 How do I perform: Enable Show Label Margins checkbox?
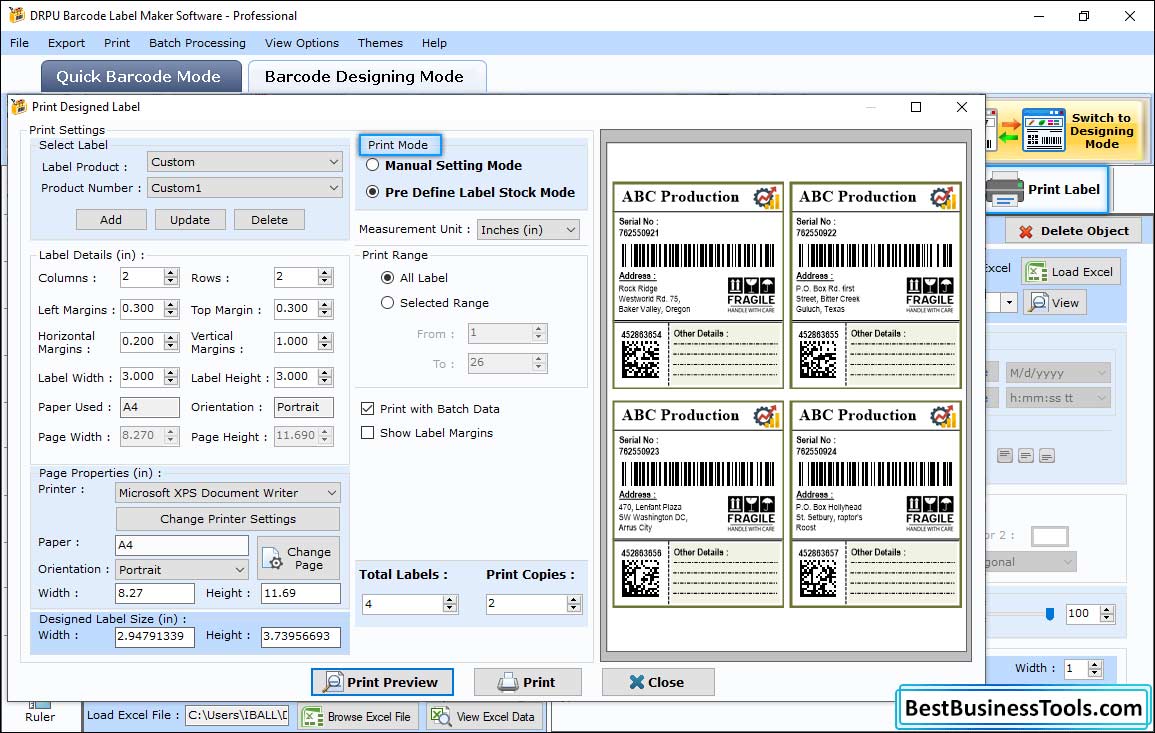368,432
